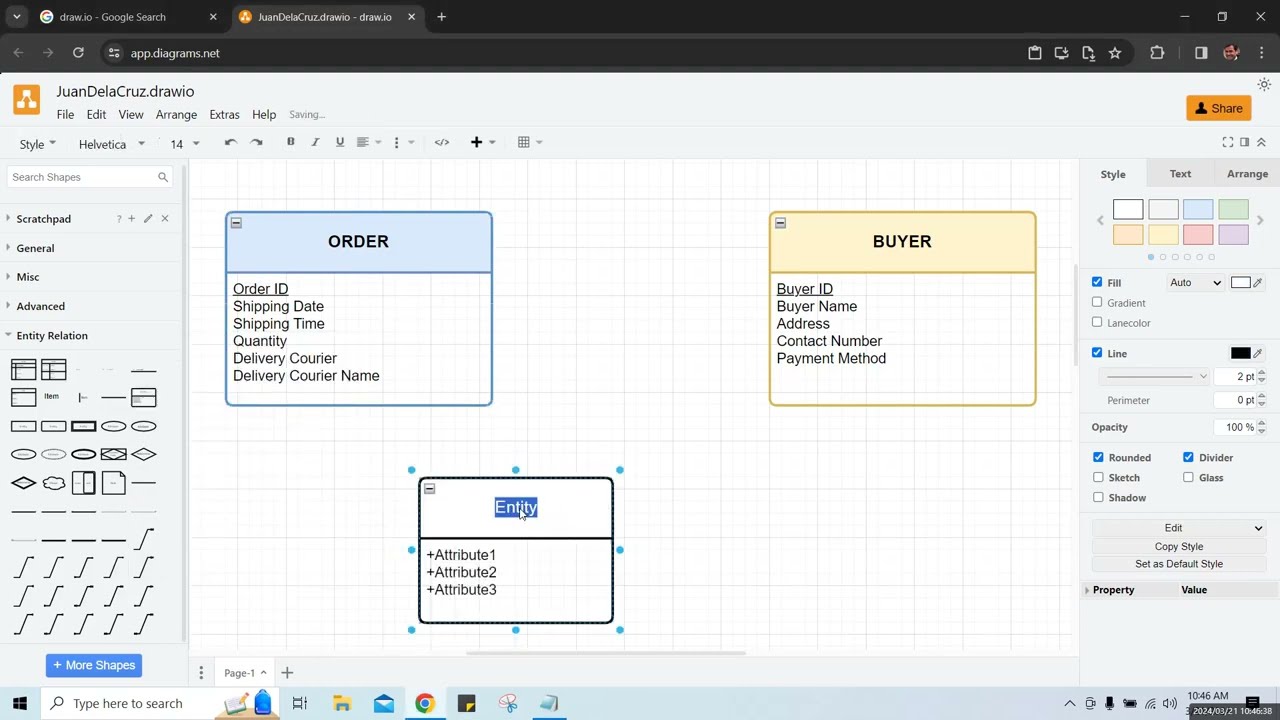
Task: Click the search magnifier in Search Shapes
Action: click(163, 177)
